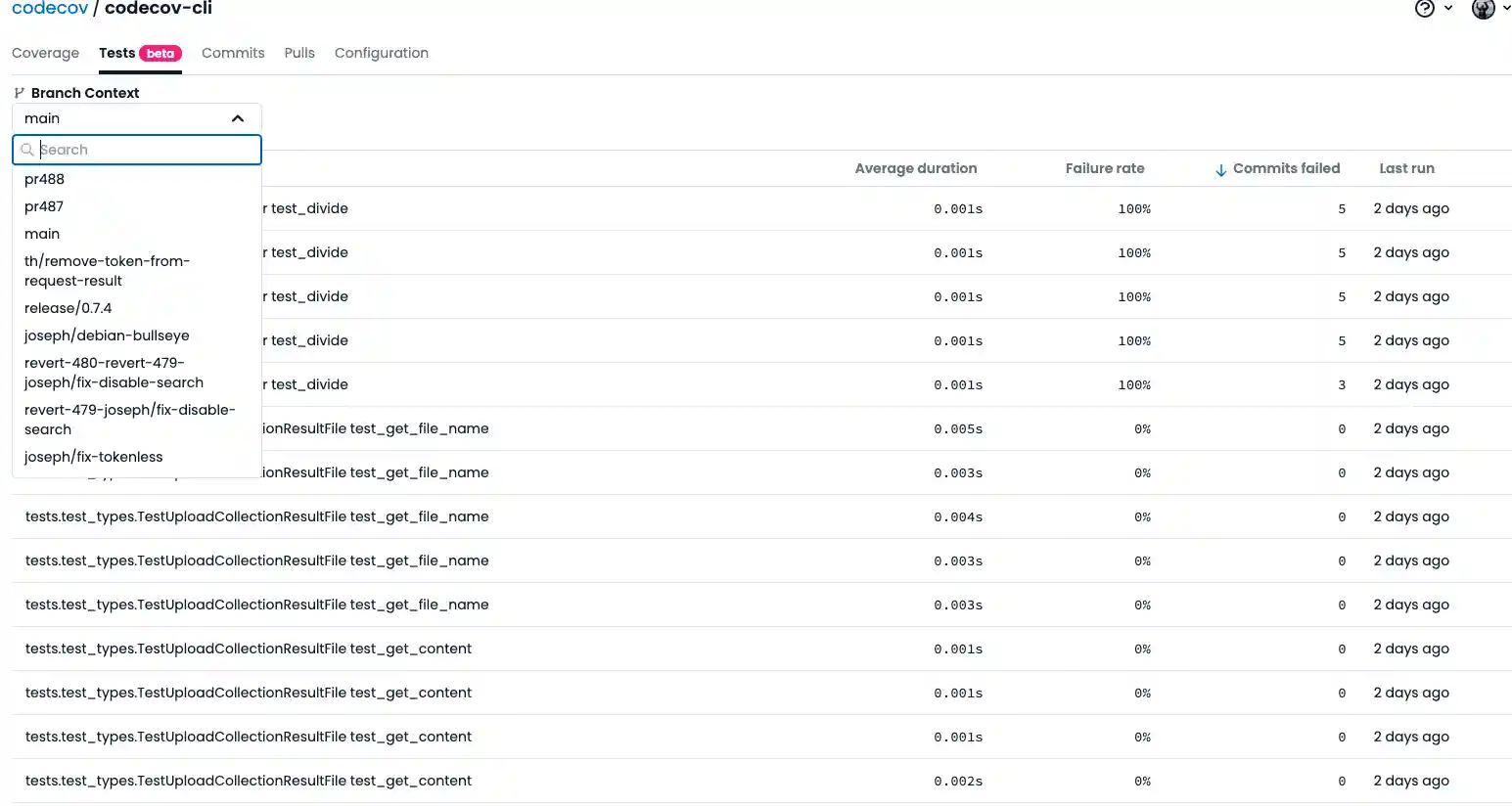This screenshot has width=1512, height=806.
Task: Go to the Pulls tab
Action: tap(299, 53)
